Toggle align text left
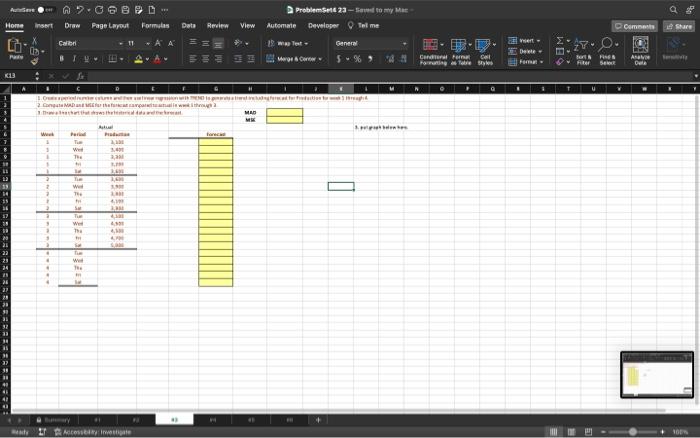 coord(193,59)
